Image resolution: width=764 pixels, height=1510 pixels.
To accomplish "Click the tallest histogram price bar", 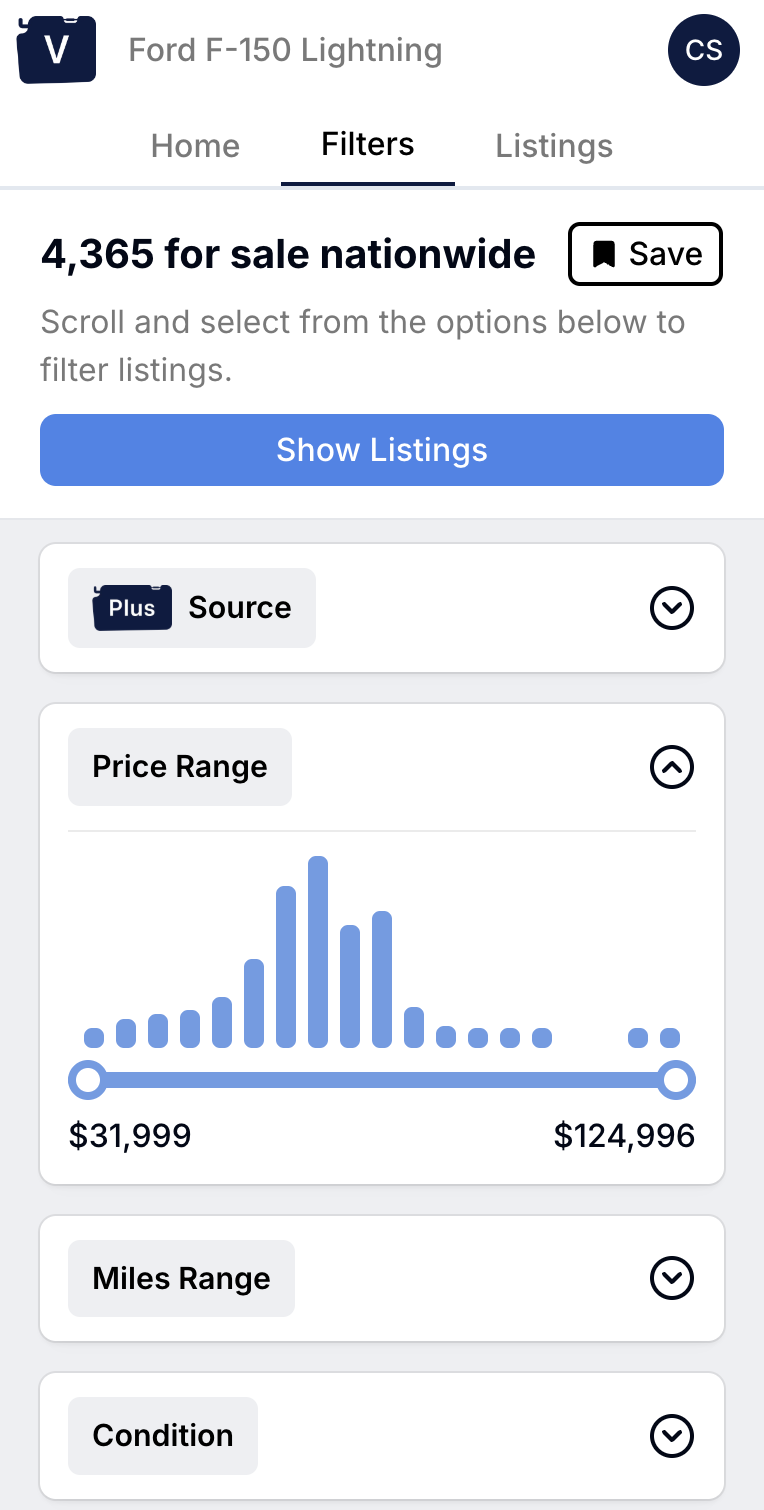I will click(x=318, y=952).
